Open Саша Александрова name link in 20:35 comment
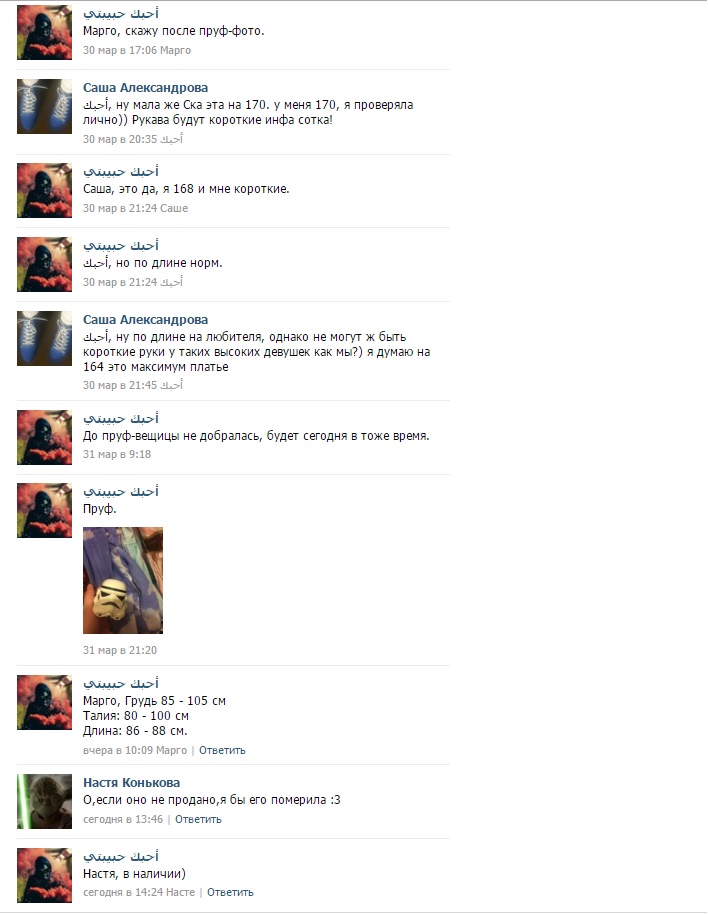This screenshot has width=708, height=914. pos(145,87)
